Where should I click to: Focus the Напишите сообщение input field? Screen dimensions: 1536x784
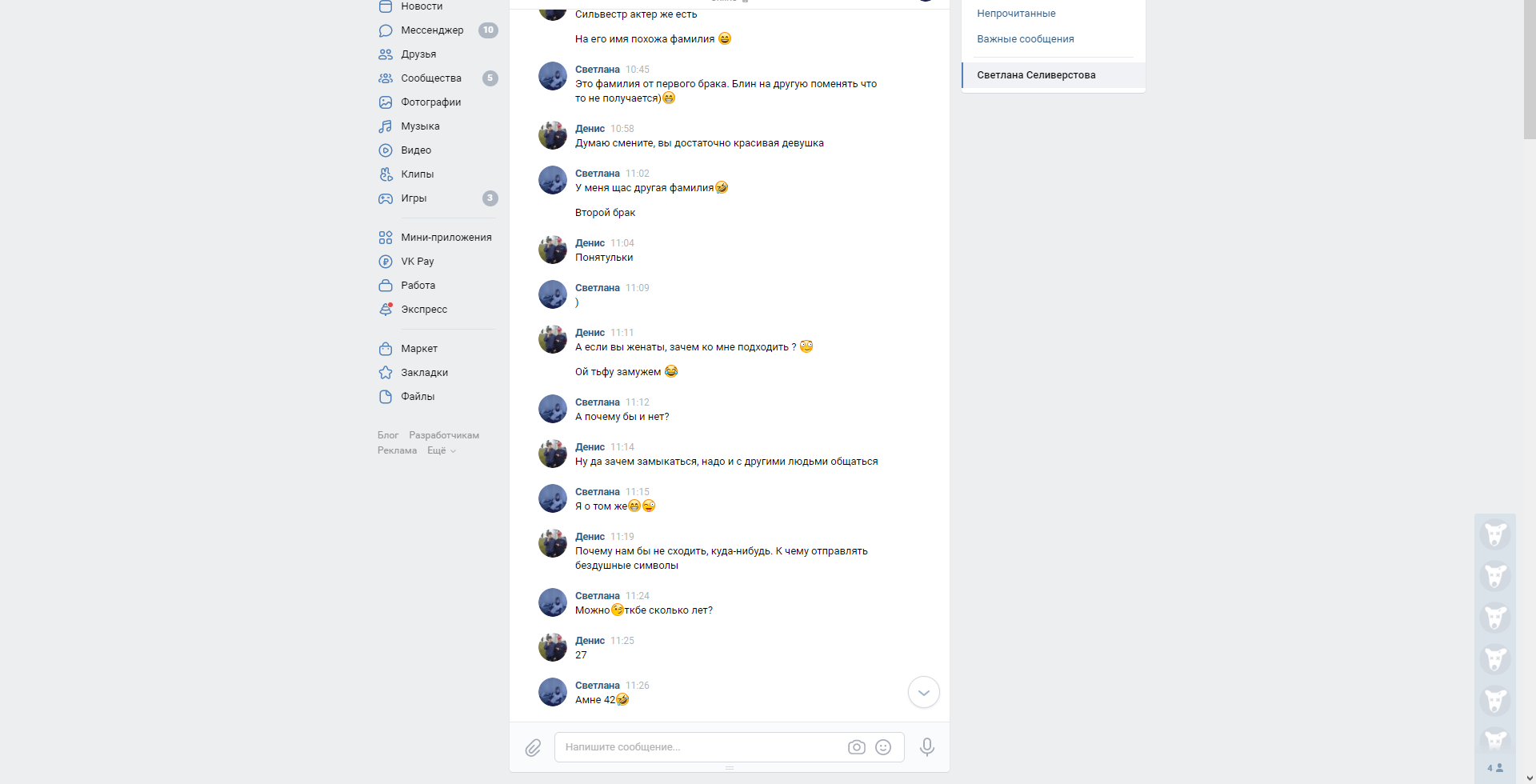(700, 747)
